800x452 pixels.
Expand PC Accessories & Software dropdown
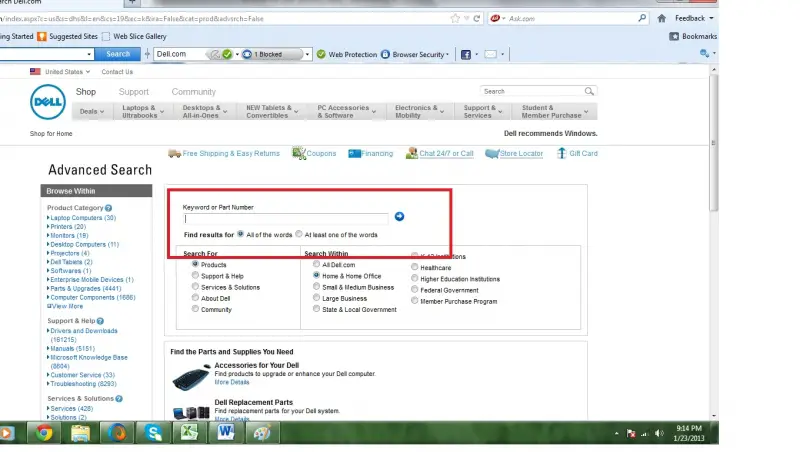click(x=346, y=112)
